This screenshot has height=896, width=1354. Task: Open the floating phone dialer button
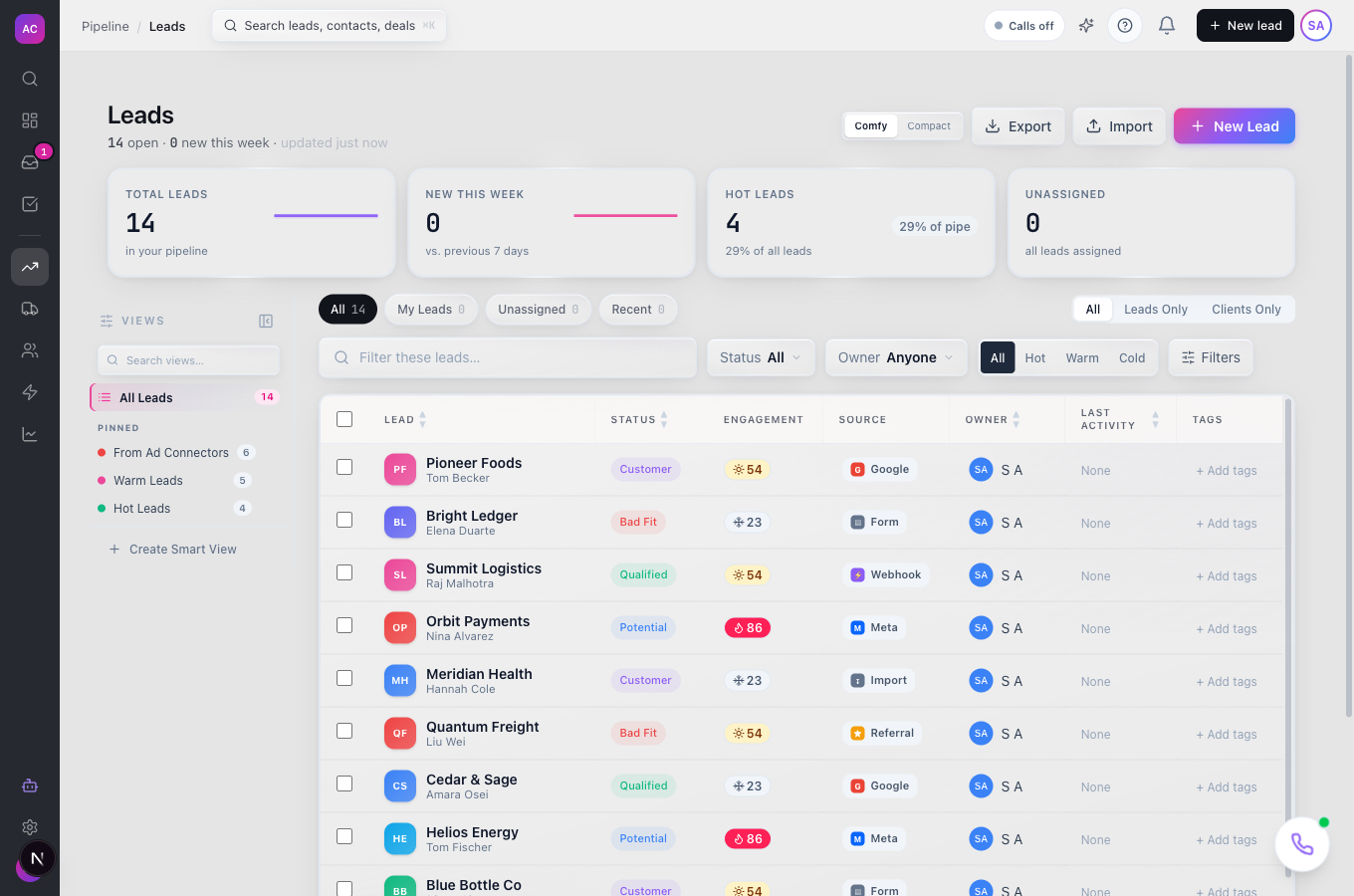tap(1302, 844)
